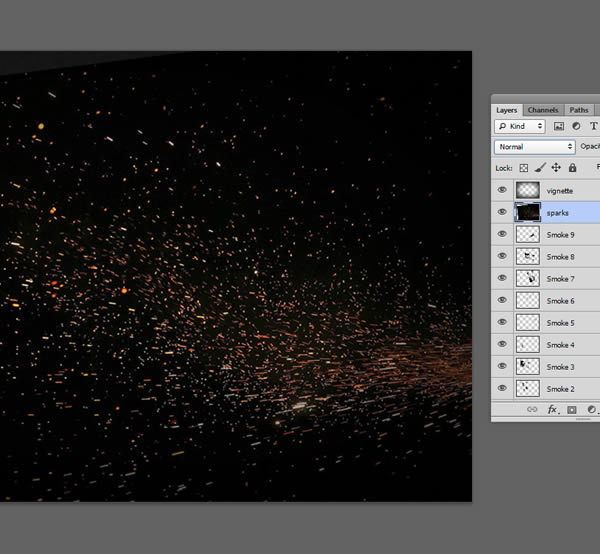Image resolution: width=600 pixels, height=554 pixels.
Task: Enable lock position move icon
Action: pyautogui.click(x=556, y=168)
